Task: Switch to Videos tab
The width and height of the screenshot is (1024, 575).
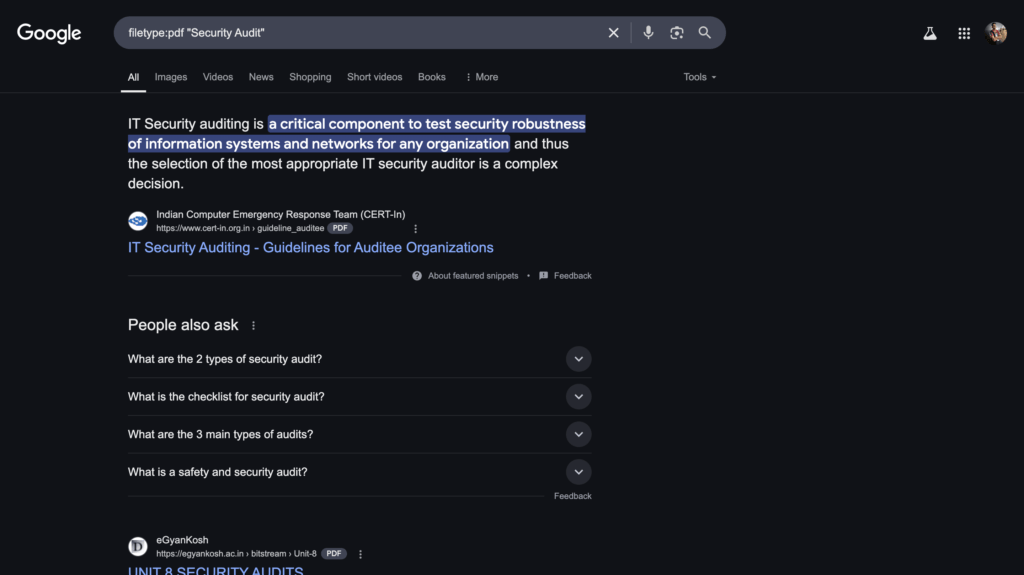Action: [x=217, y=77]
